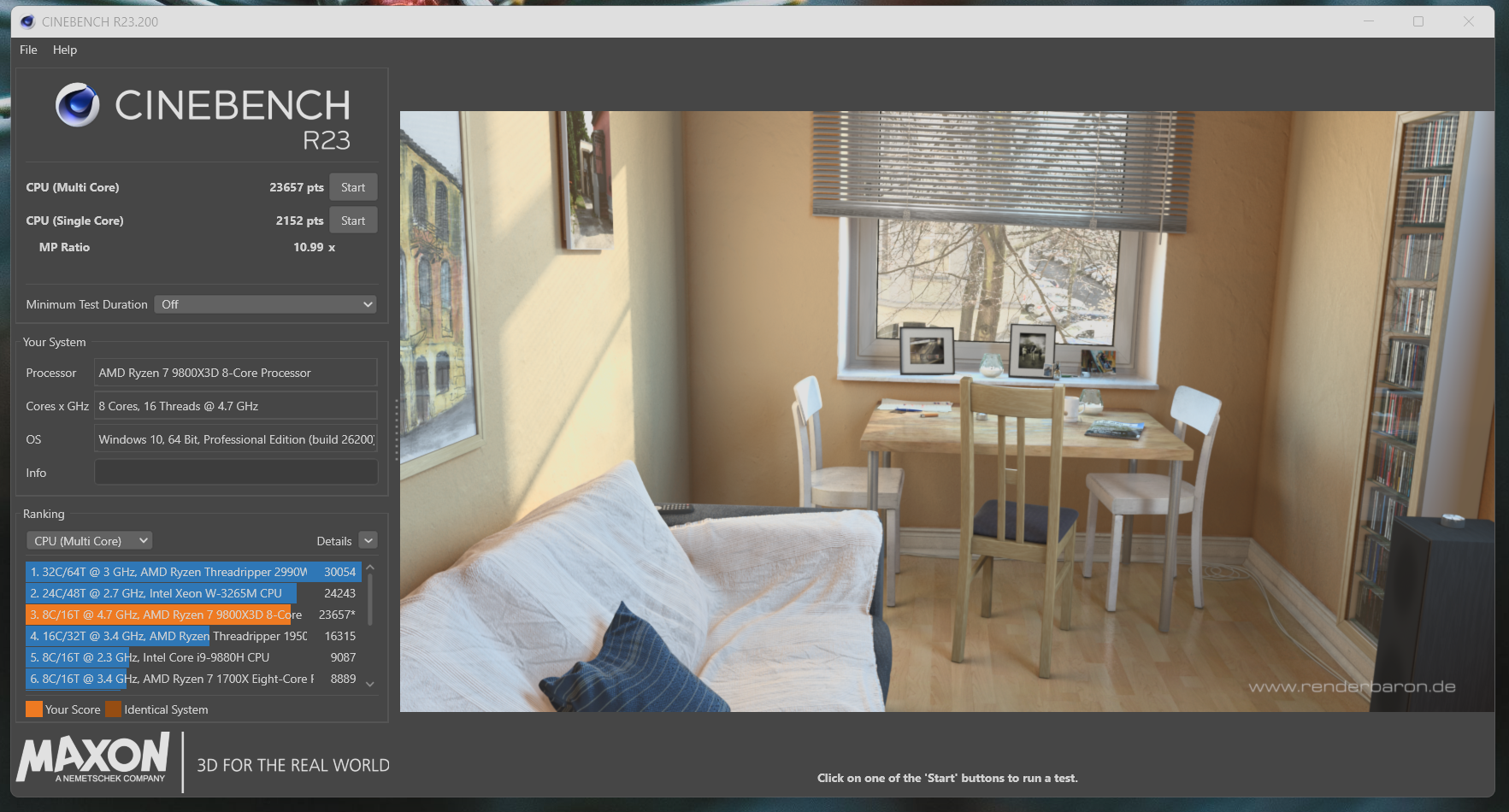This screenshot has height=812, width=1509.
Task: Click the ranking list scrollbar thumb
Action: pyautogui.click(x=370, y=599)
